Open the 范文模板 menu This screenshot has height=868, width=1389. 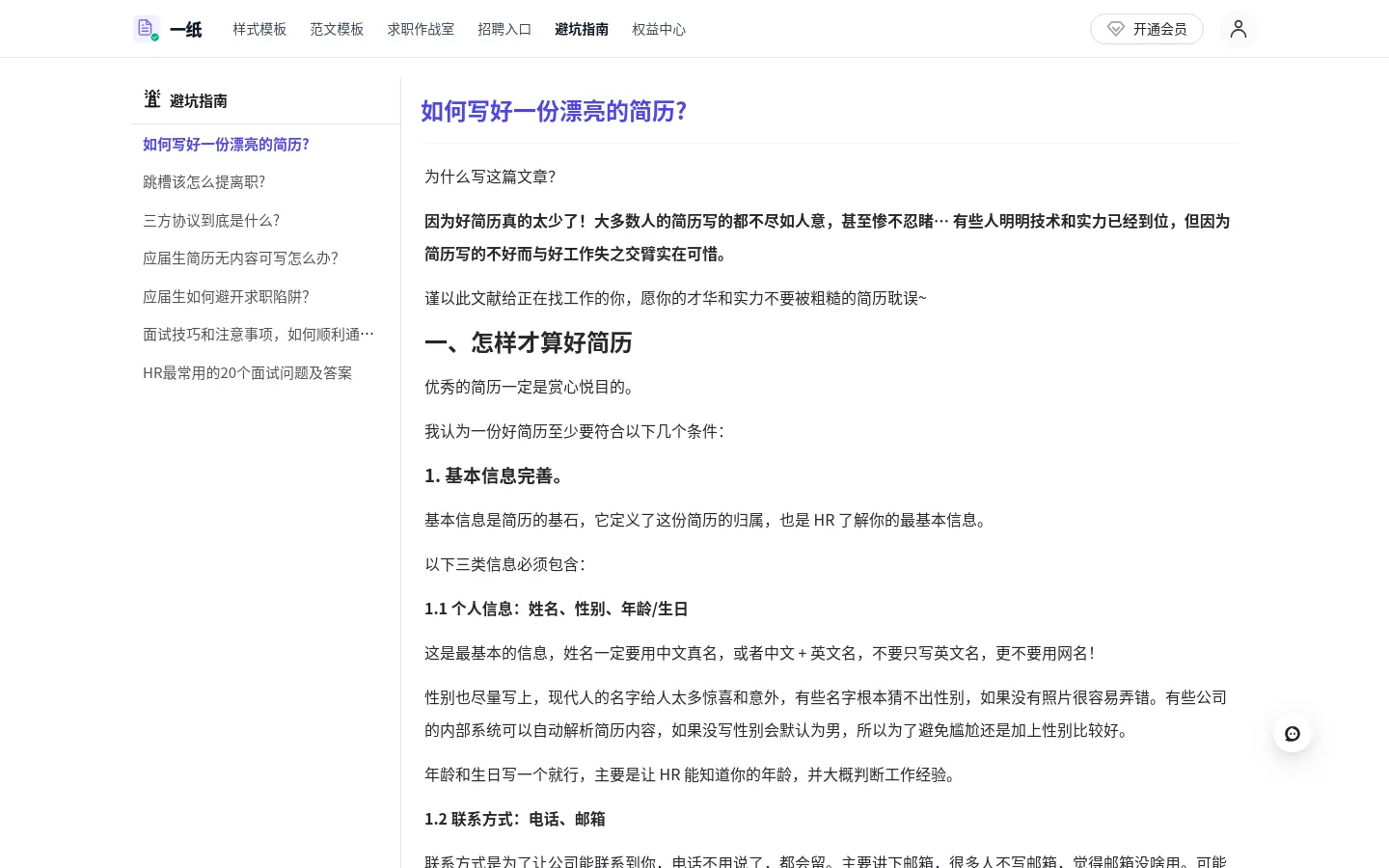(337, 29)
